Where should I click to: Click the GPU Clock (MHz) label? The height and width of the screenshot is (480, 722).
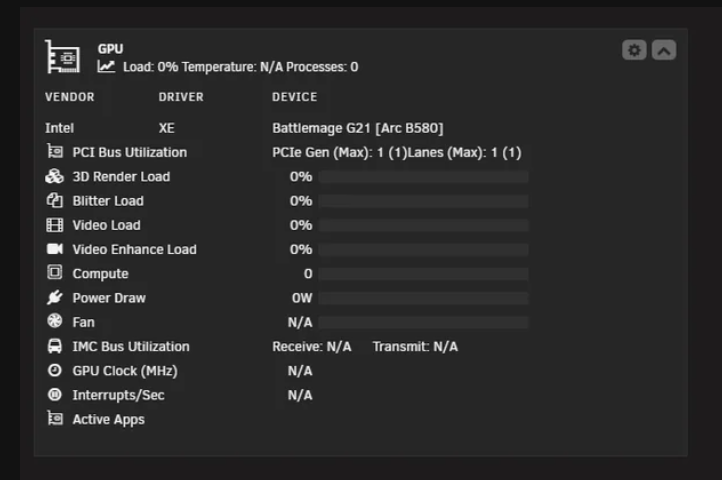click(125, 371)
